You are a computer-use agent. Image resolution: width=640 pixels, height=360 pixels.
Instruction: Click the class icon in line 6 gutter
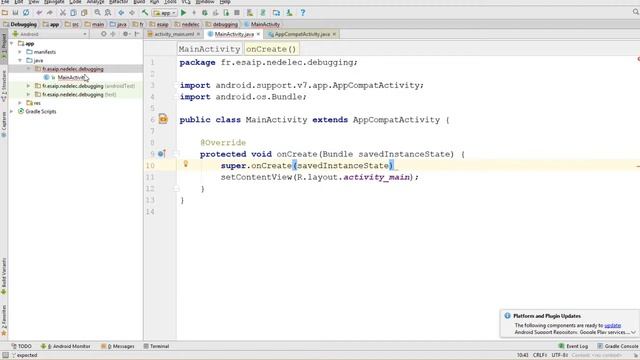point(163,119)
